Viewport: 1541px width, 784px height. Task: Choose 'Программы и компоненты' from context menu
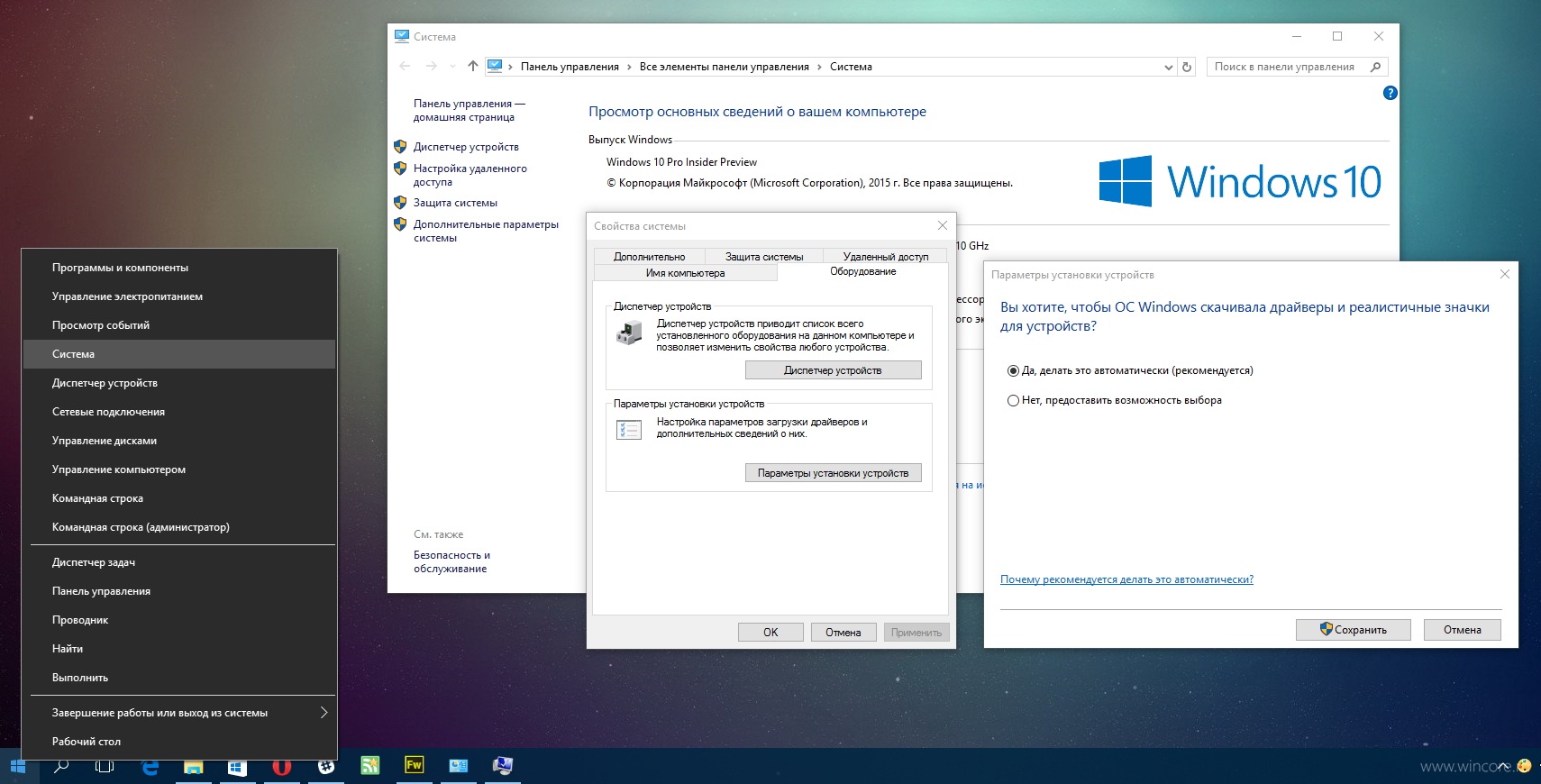pyautogui.click(x=179, y=268)
